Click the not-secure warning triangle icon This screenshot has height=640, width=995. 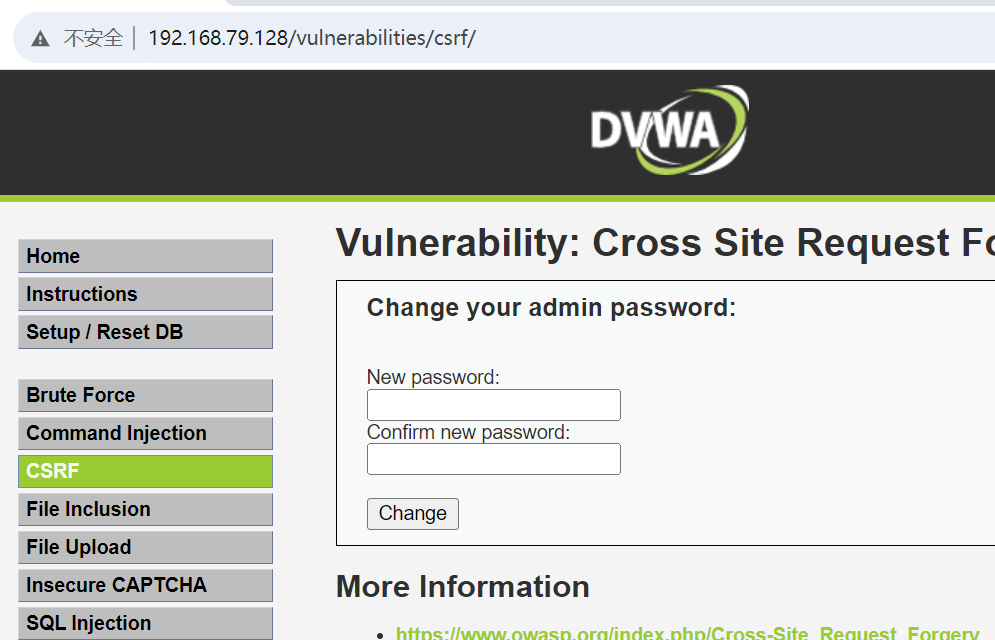[x=40, y=39]
